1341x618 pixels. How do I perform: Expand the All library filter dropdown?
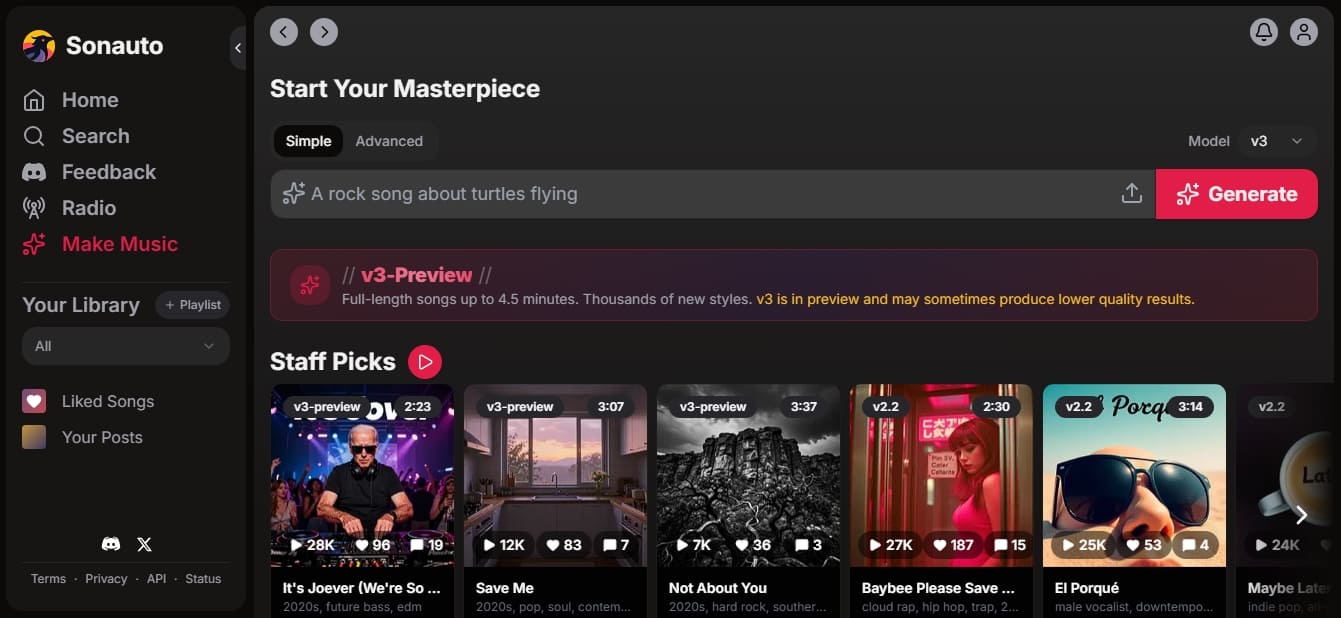click(x=125, y=346)
